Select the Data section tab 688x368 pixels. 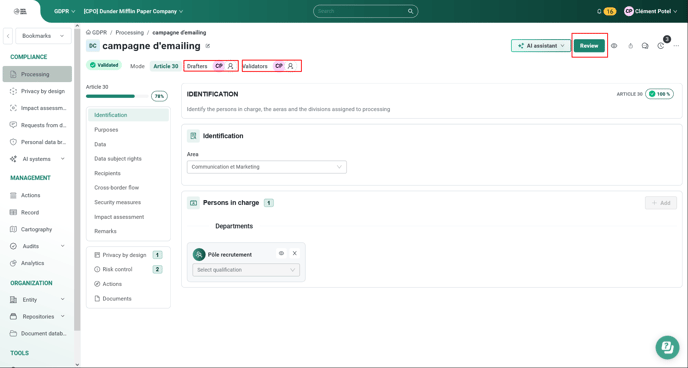[x=128, y=144]
